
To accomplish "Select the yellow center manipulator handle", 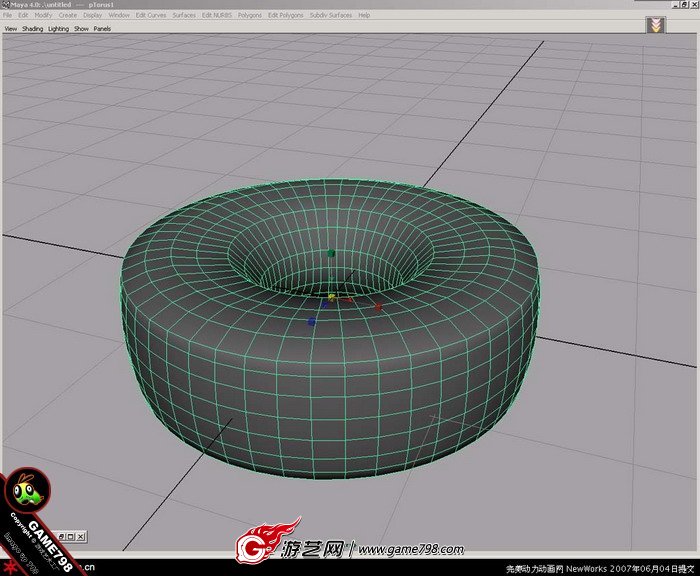I will click(x=332, y=298).
